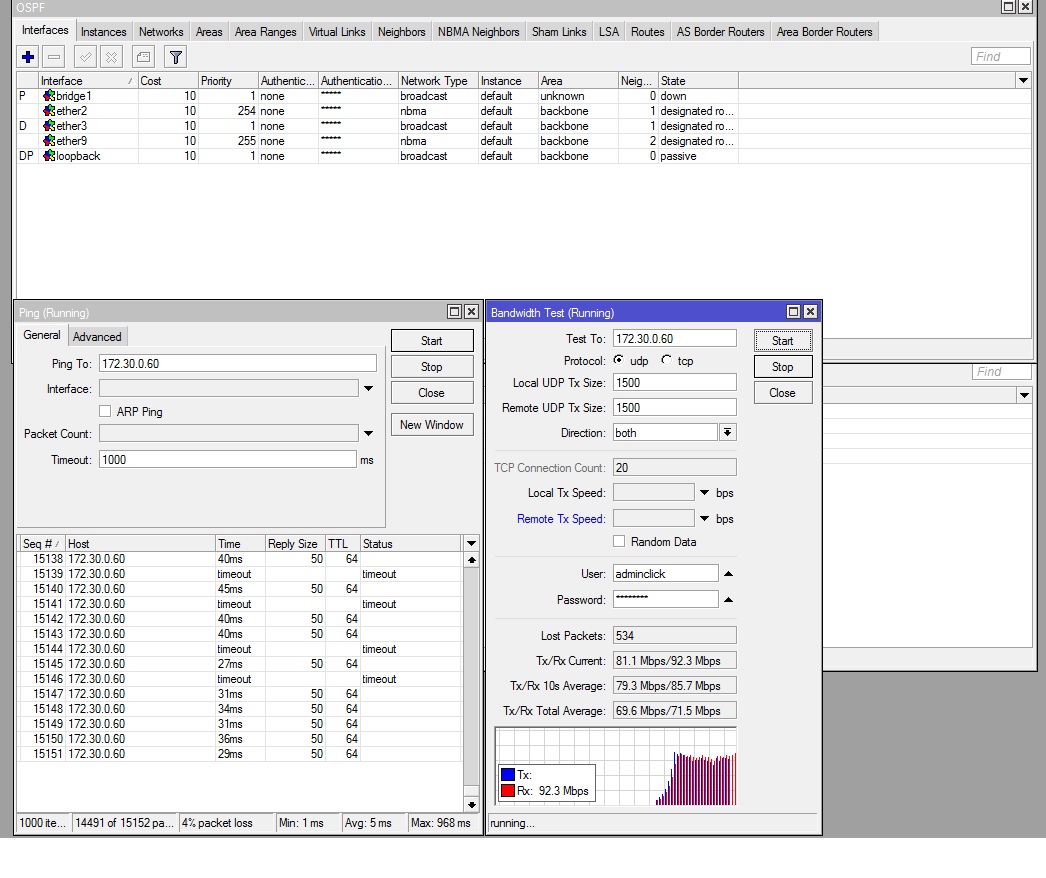
Task: Click the X Disable icon in OSPF toolbar
Action: [x=112, y=57]
